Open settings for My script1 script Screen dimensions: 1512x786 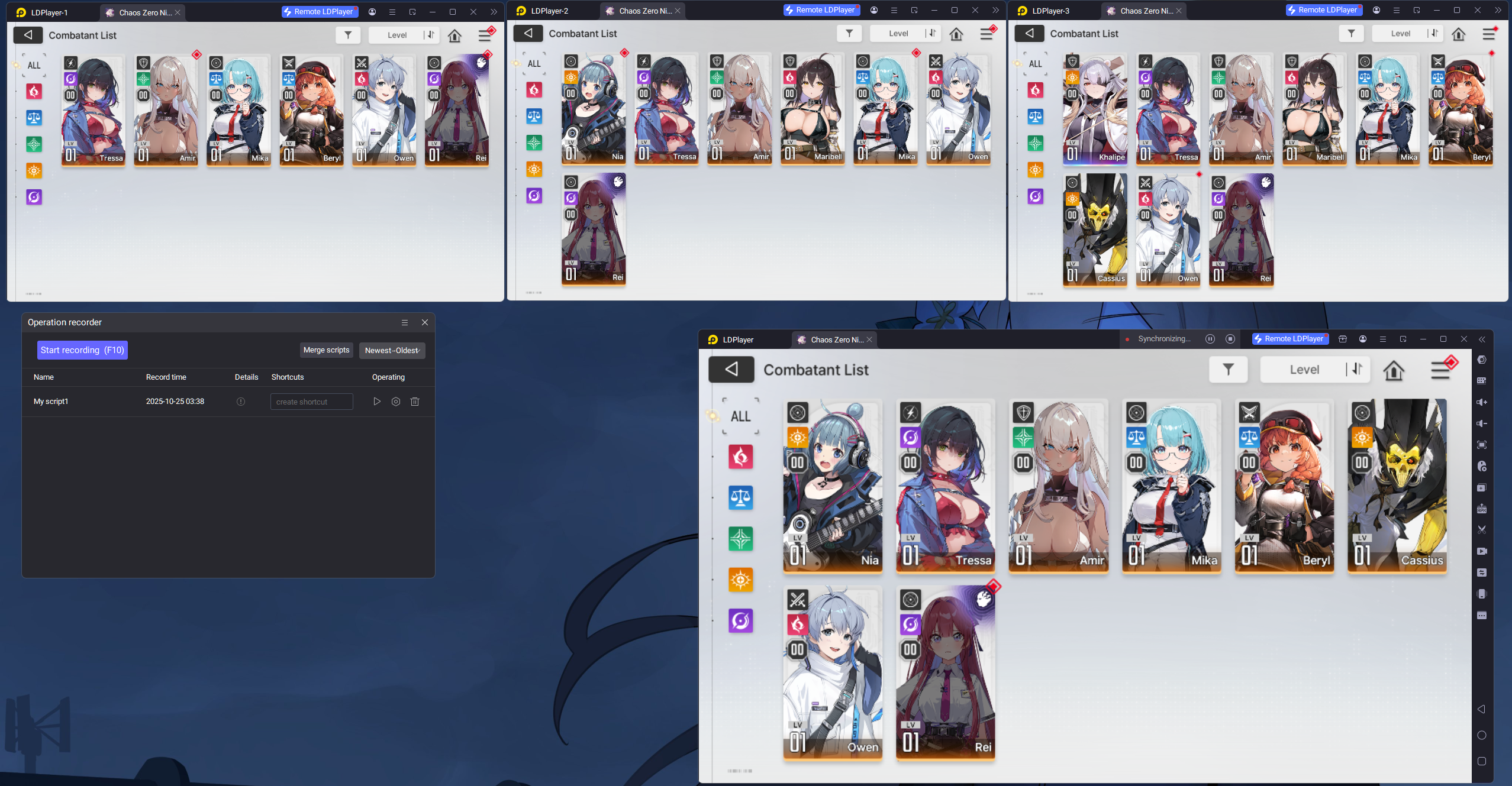pyautogui.click(x=396, y=402)
